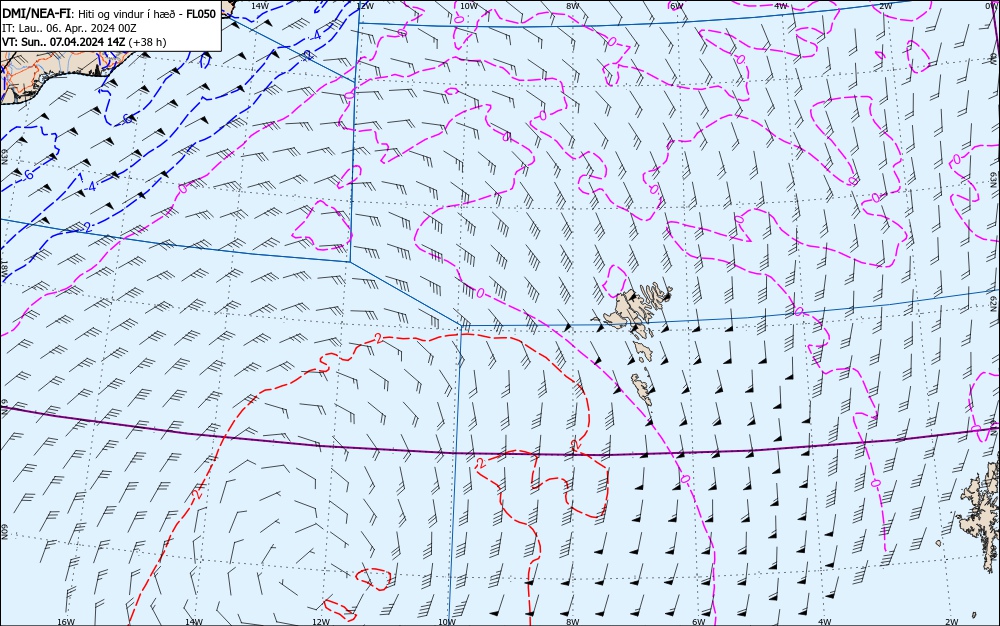Click the '(+38 h)' forecast offset text
This screenshot has width=1000, height=626.
[147, 42]
